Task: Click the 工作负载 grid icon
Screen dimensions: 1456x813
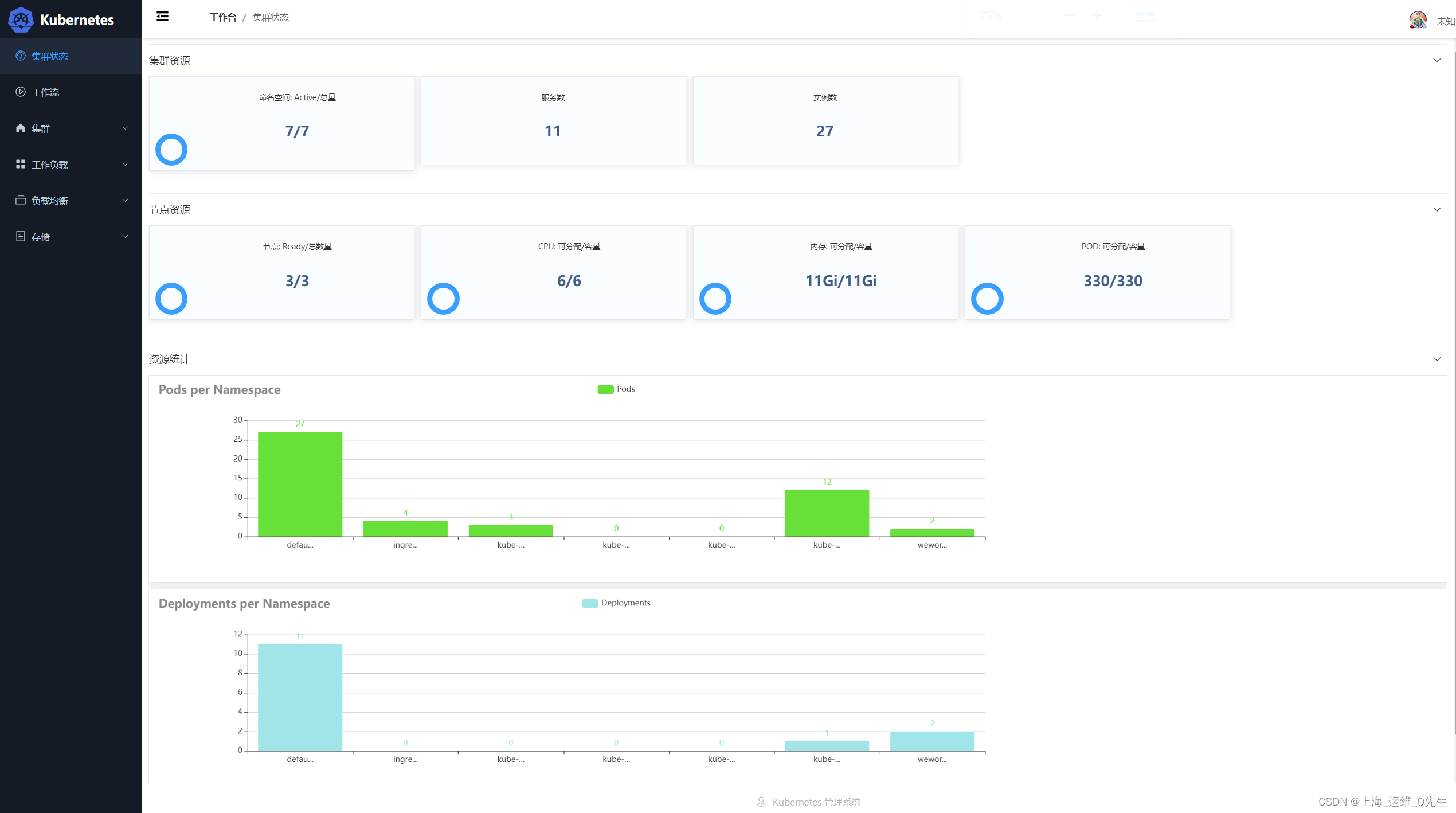Action: (x=21, y=164)
